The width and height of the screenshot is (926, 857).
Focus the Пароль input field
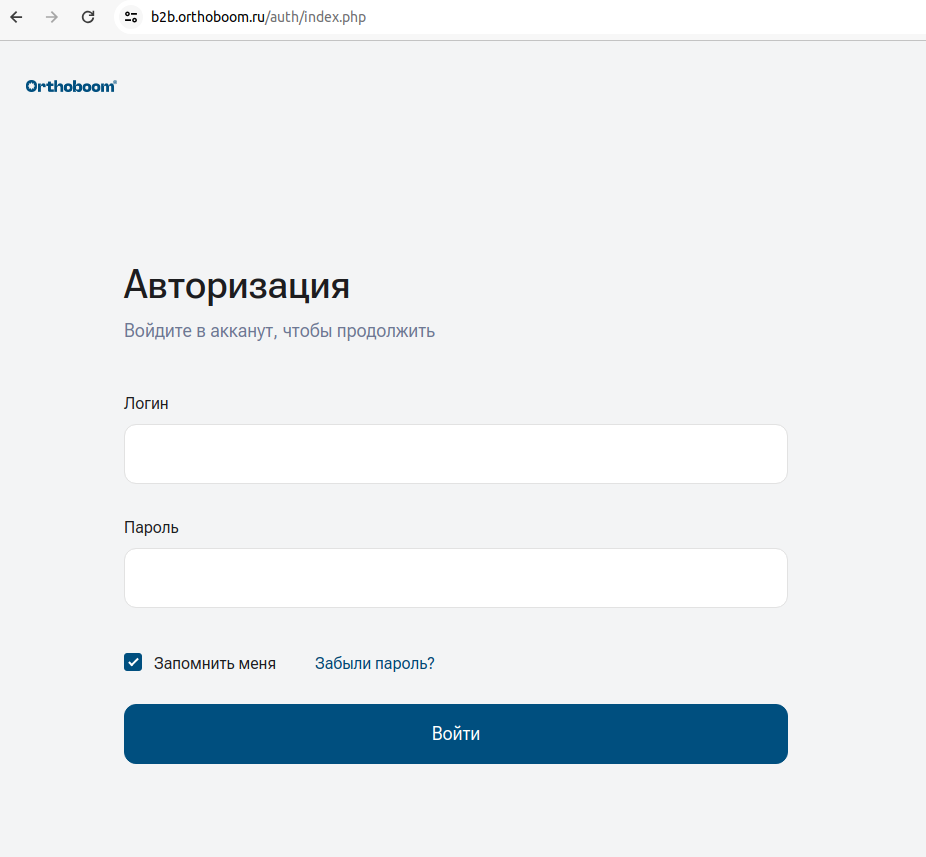coord(455,577)
